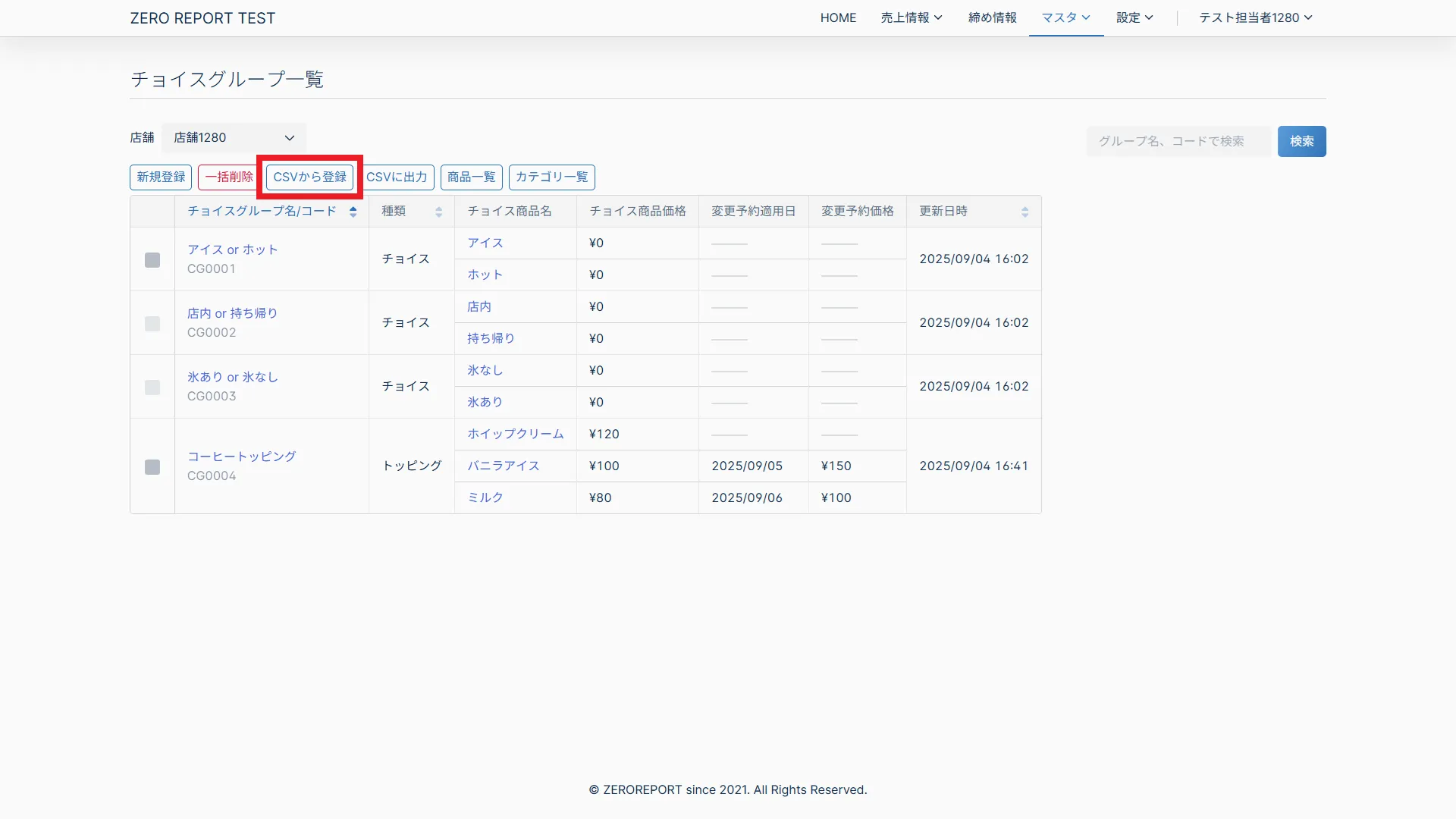Open the マスタ menu
The width and height of the screenshot is (1456, 819).
1065,17
